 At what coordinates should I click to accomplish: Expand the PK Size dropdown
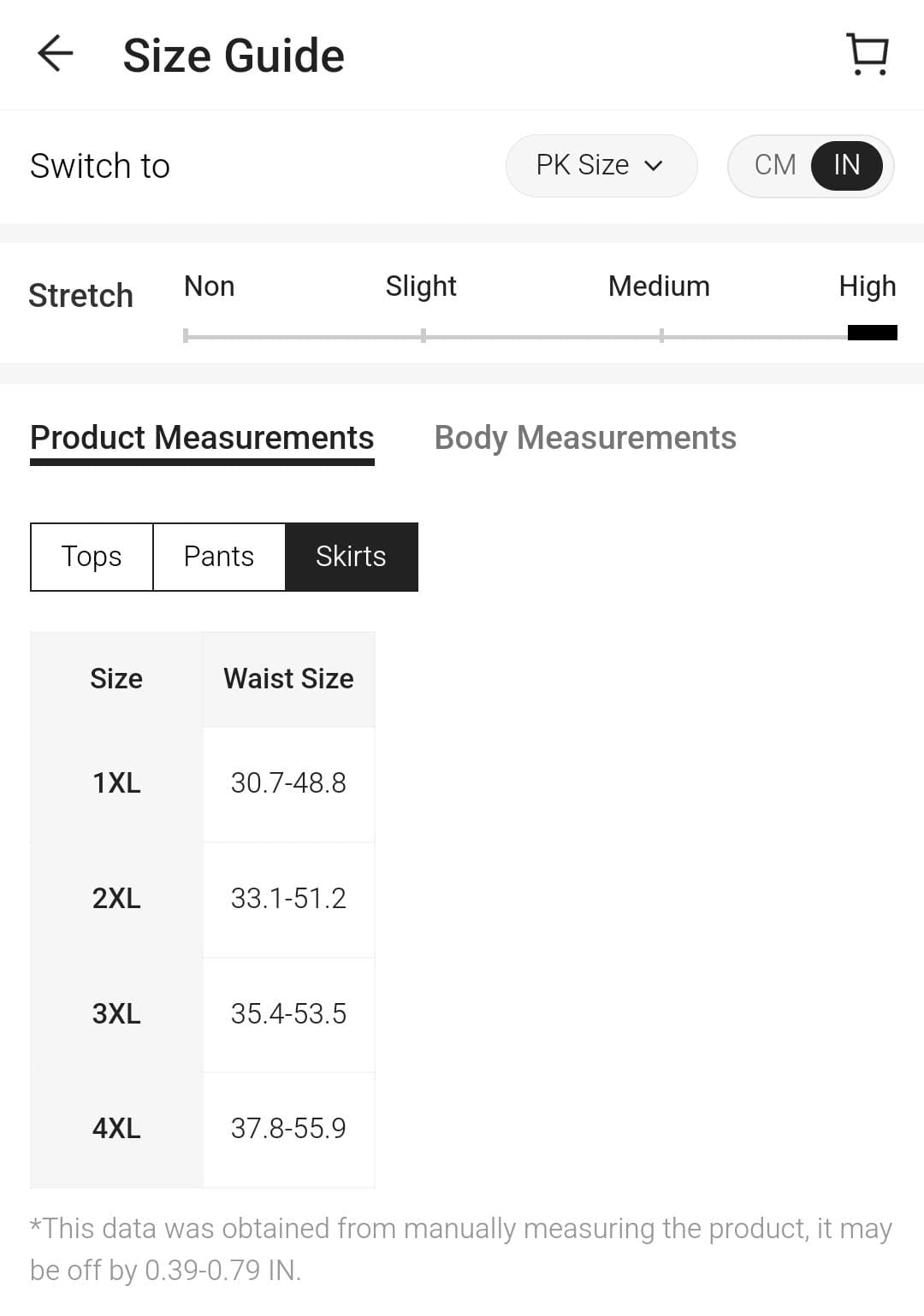(601, 165)
